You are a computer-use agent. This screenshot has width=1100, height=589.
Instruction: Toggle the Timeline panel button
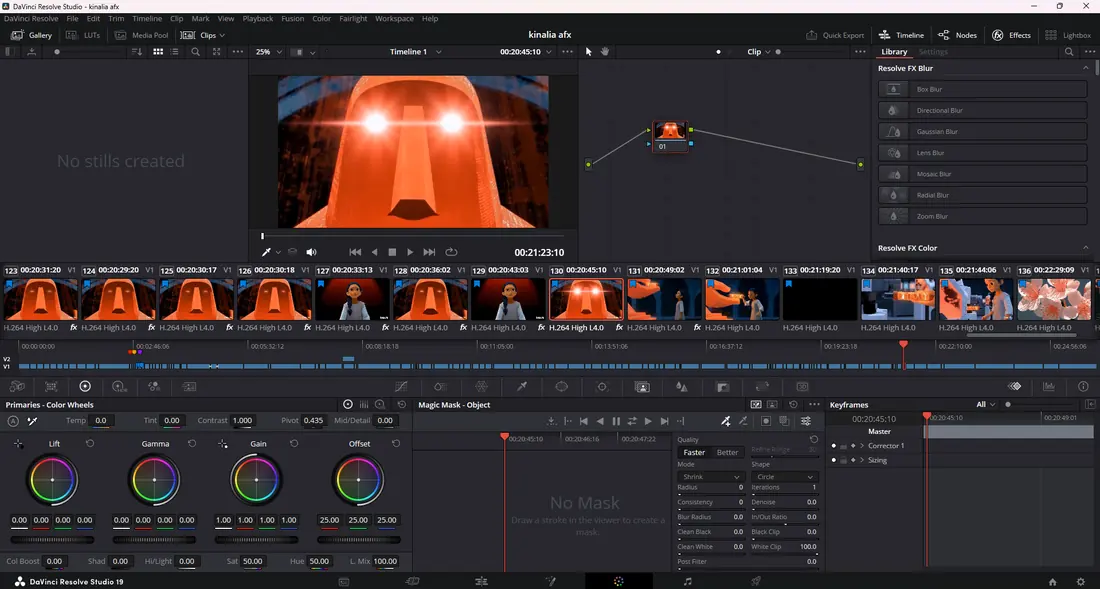901,35
